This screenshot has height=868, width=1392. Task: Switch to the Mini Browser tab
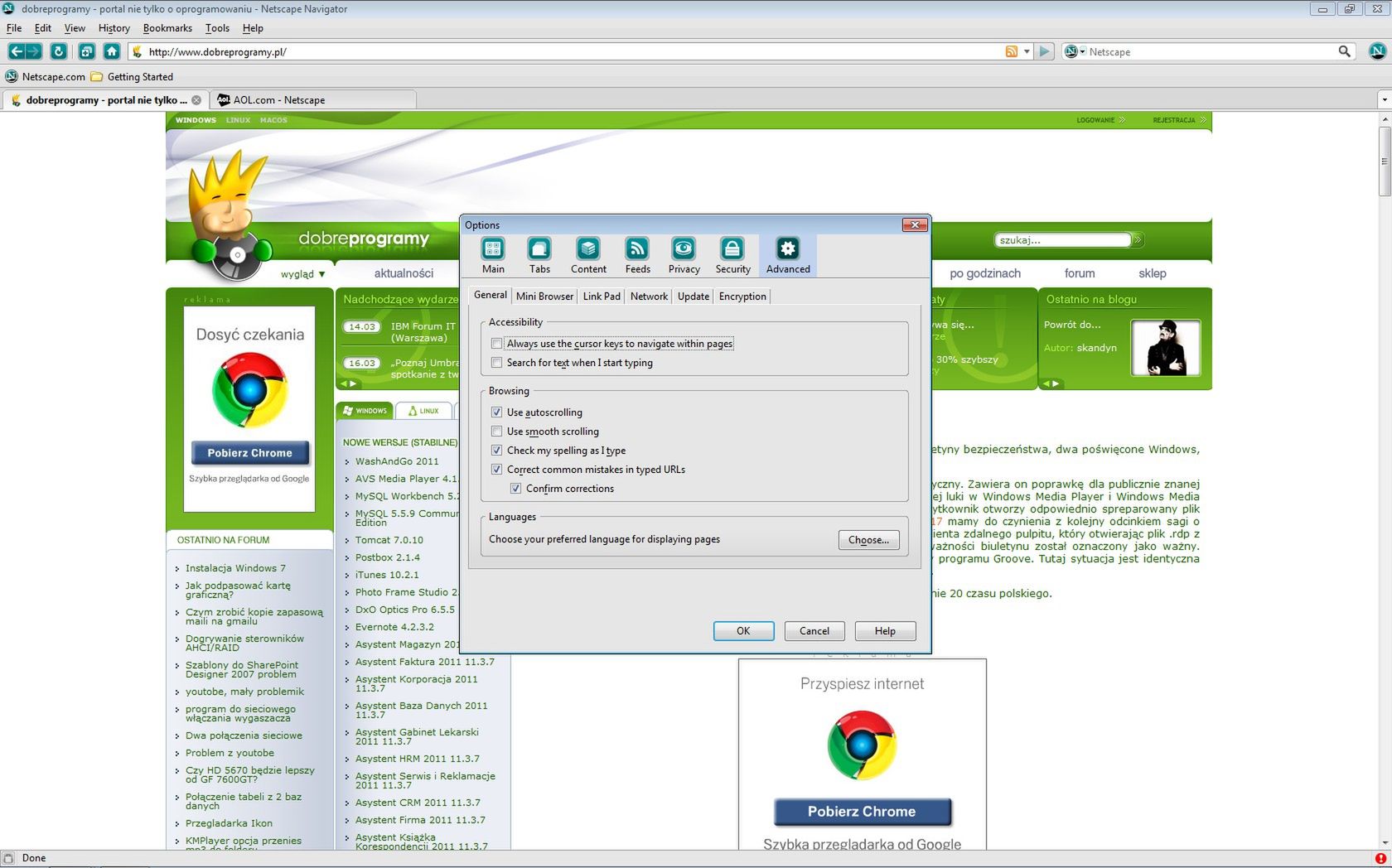pos(544,297)
